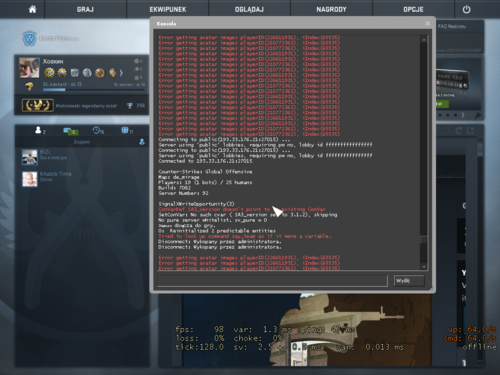Screen dimensions: 500x375
Task: Expand more medals with the chevron arrow
Action: tap(121, 73)
